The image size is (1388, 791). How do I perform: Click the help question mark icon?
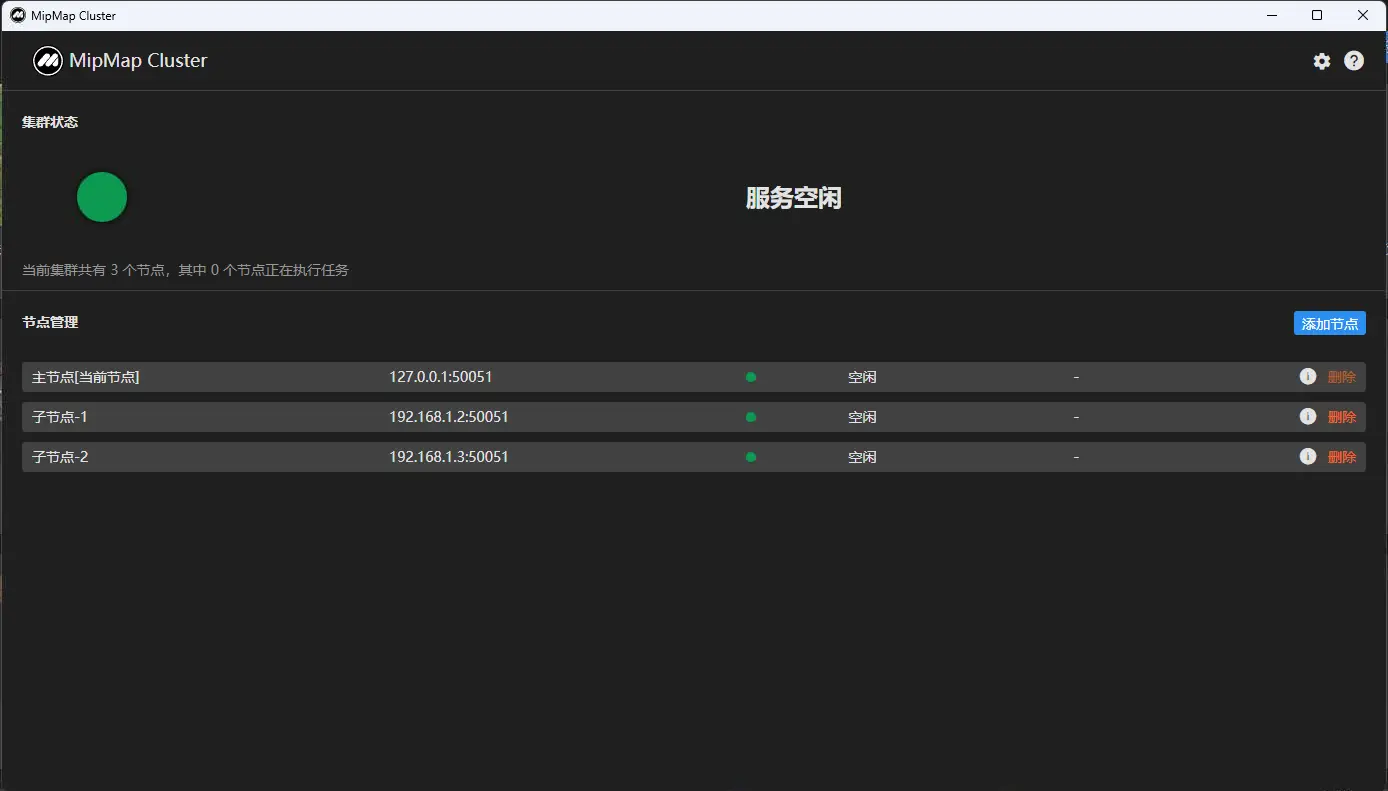click(1353, 61)
